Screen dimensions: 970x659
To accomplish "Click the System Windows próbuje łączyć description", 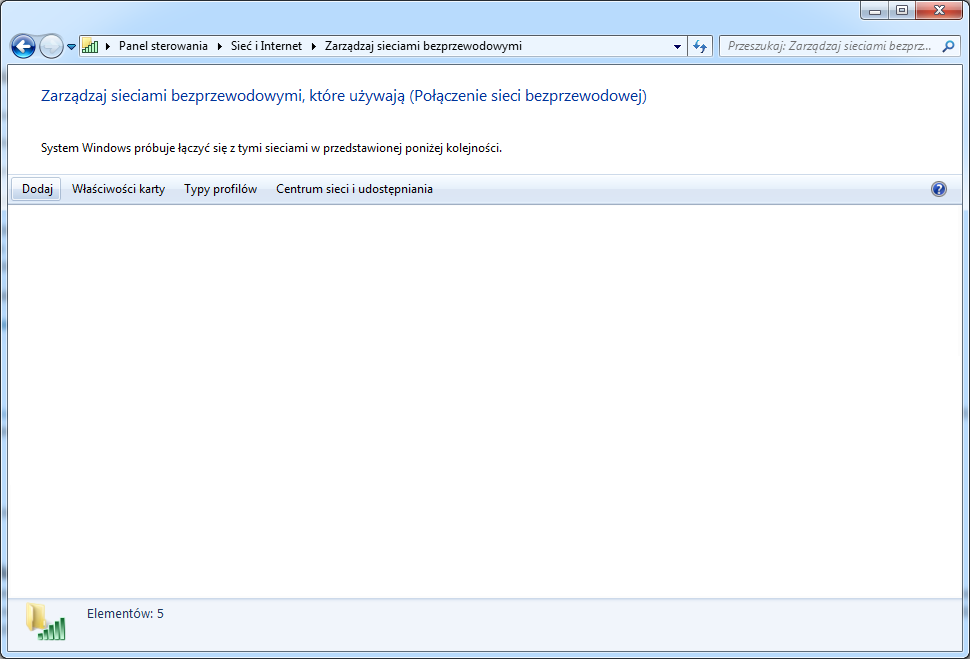I will pos(271,149).
